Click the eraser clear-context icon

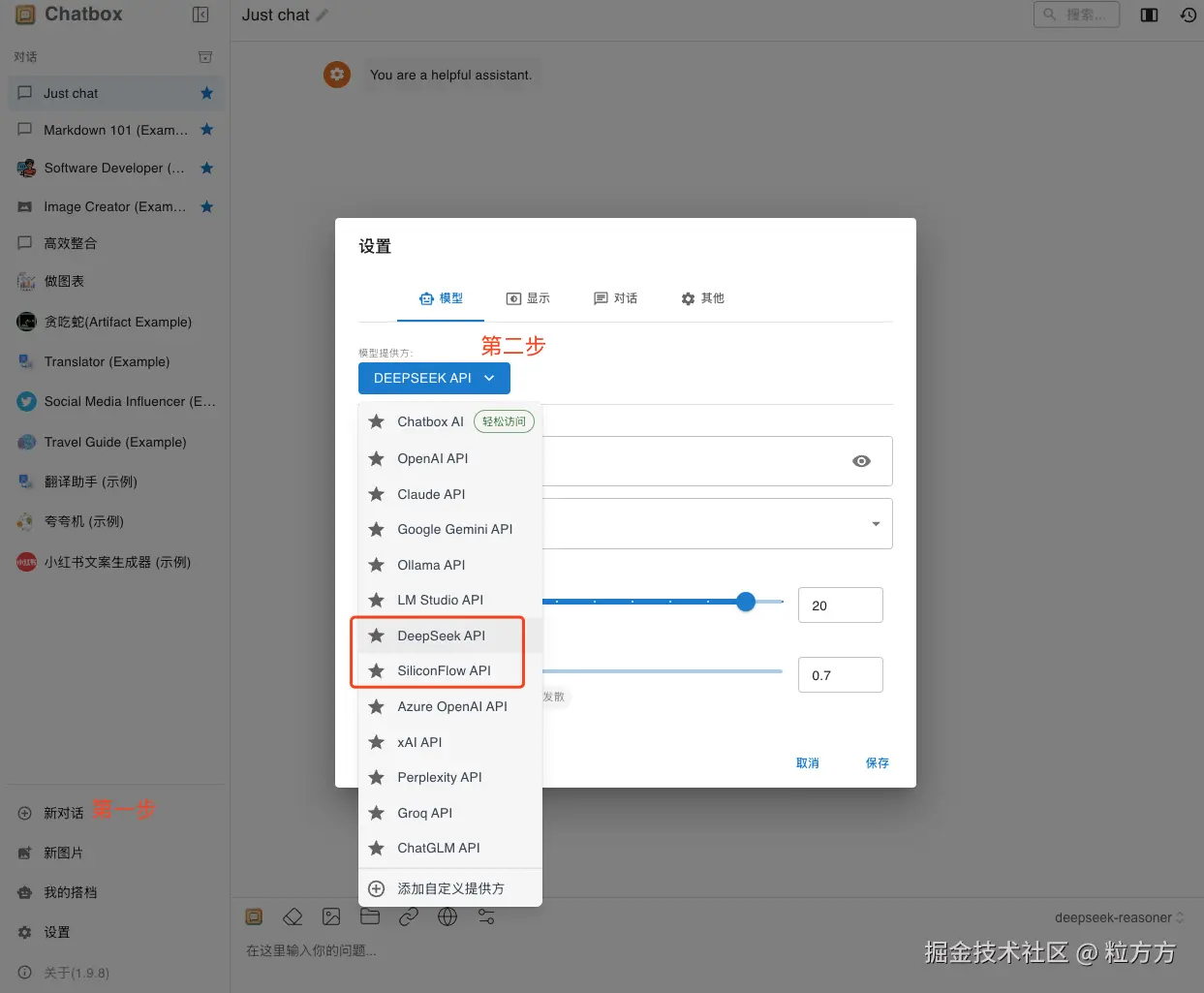click(x=293, y=916)
